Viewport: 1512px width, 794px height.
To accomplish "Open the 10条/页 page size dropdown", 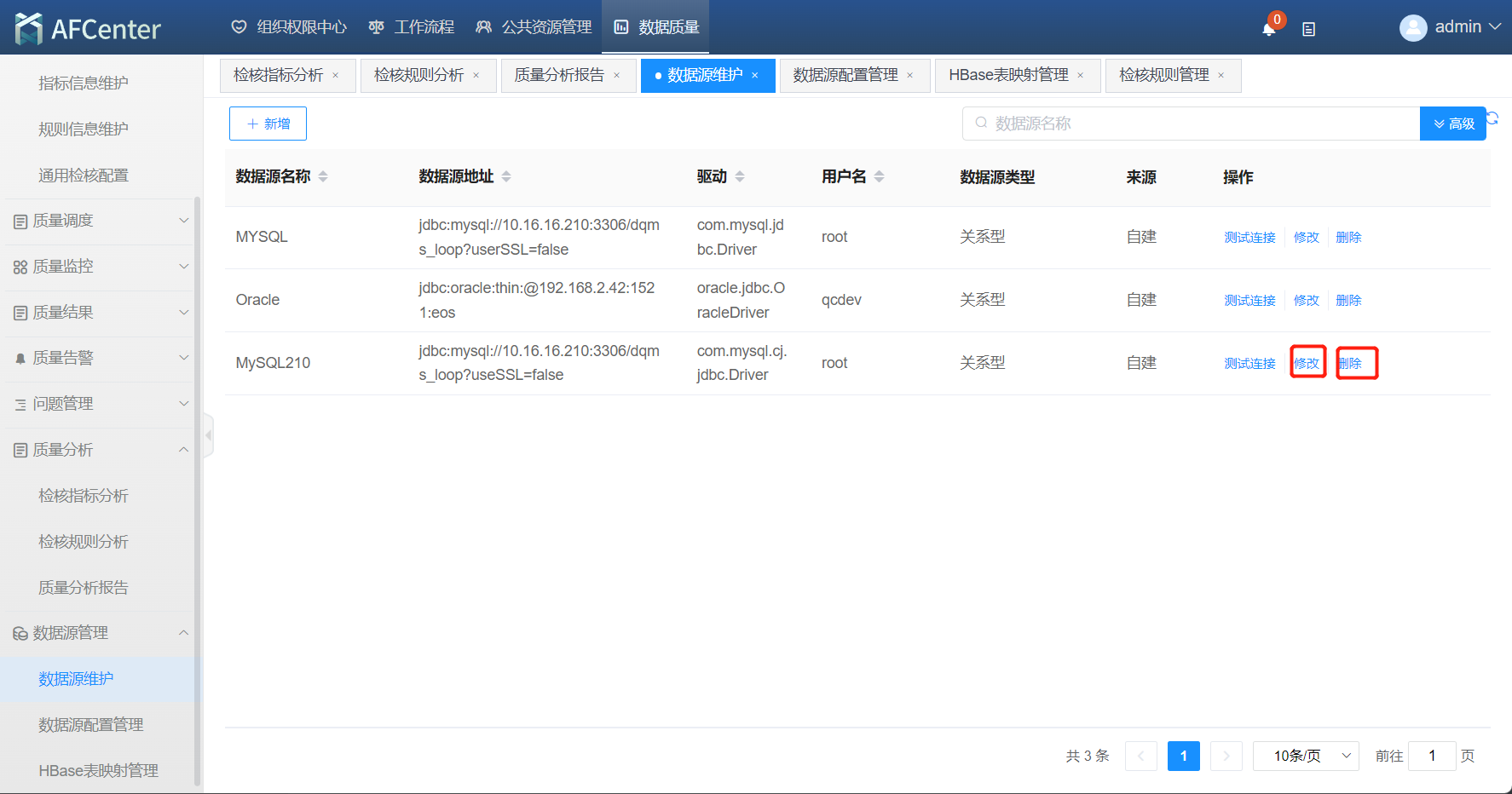I will [1306, 756].
